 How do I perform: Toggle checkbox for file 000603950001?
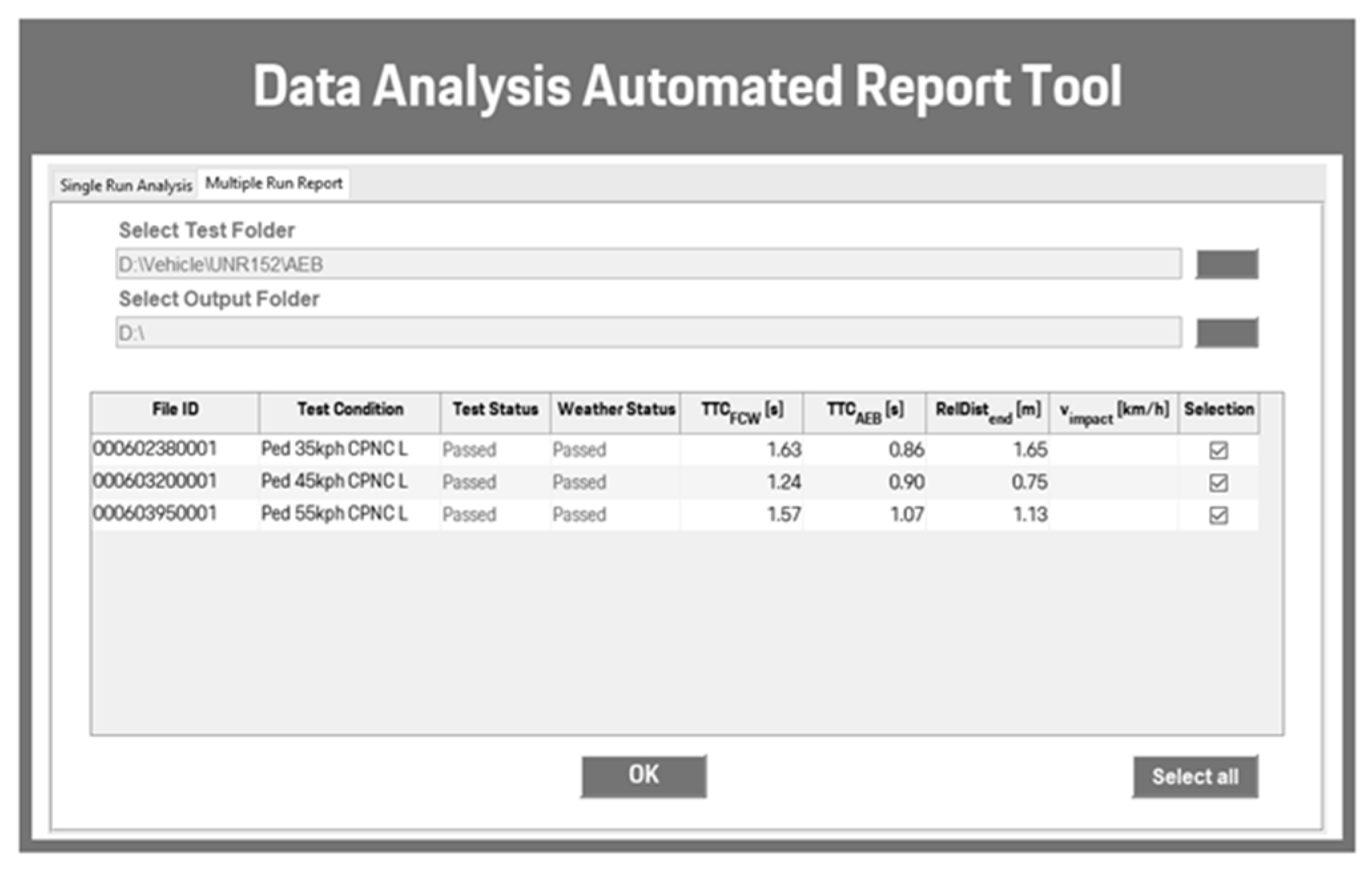tap(1218, 515)
